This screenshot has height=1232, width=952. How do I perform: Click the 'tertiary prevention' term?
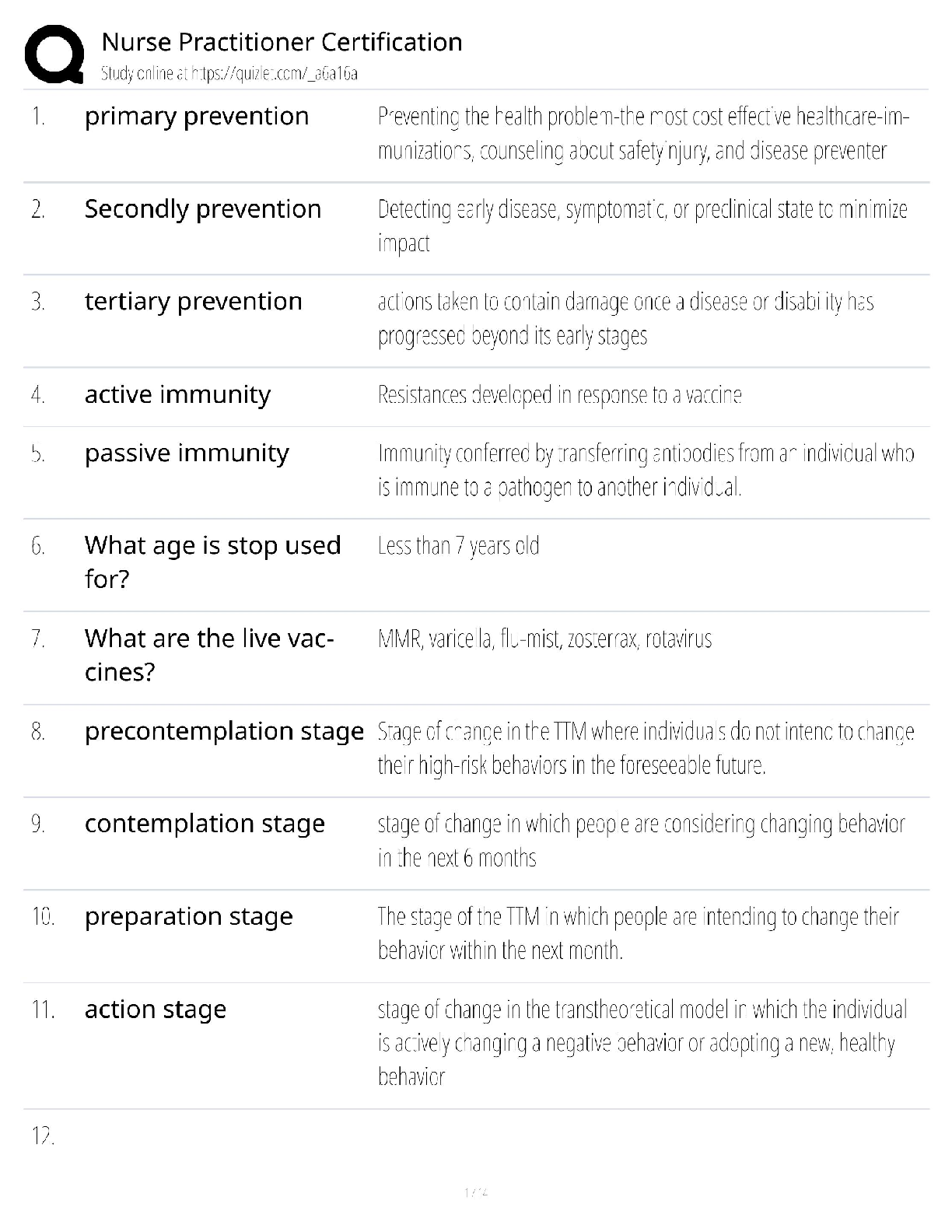[x=194, y=302]
